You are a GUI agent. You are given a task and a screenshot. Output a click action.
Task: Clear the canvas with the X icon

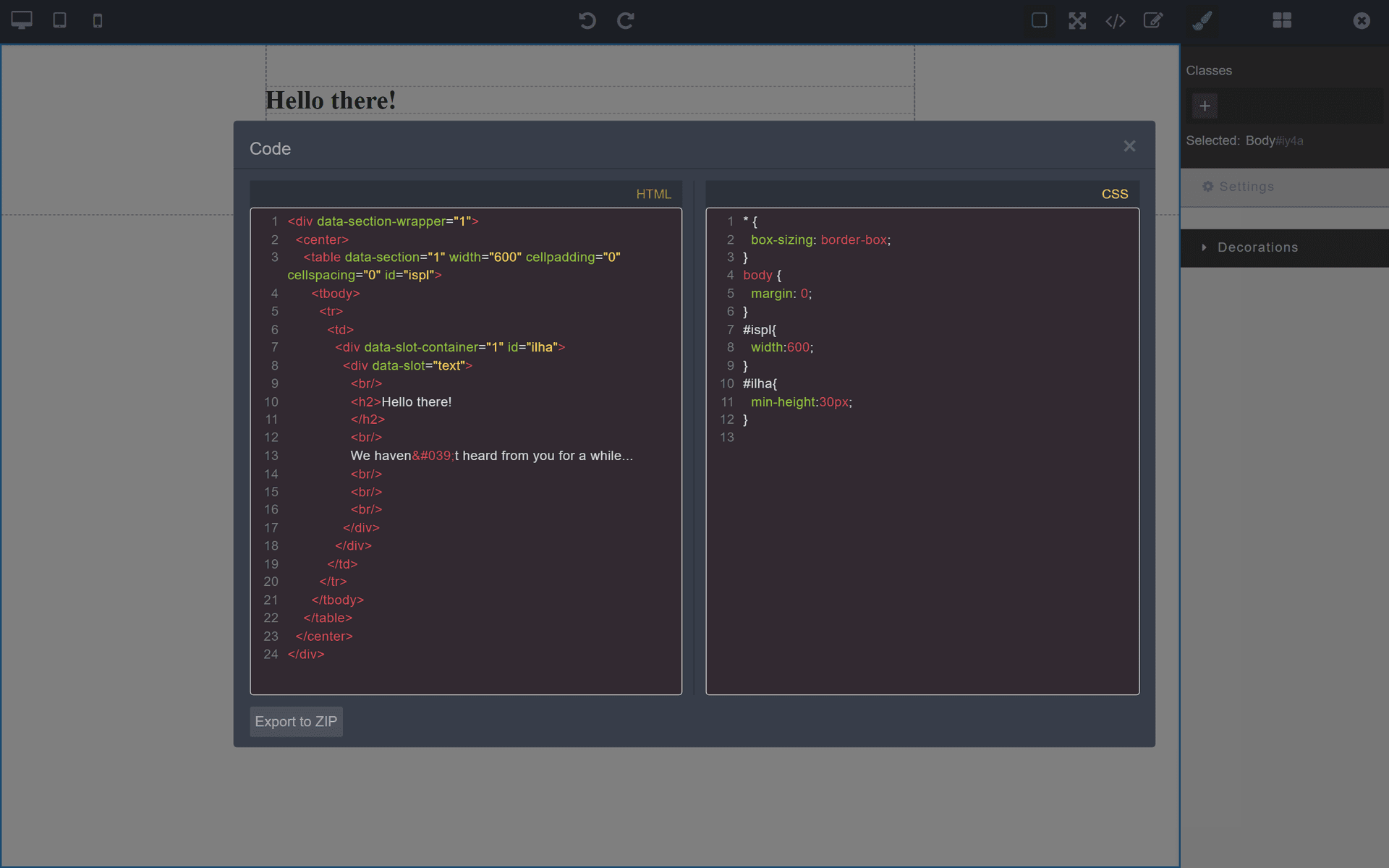(1361, 21)
